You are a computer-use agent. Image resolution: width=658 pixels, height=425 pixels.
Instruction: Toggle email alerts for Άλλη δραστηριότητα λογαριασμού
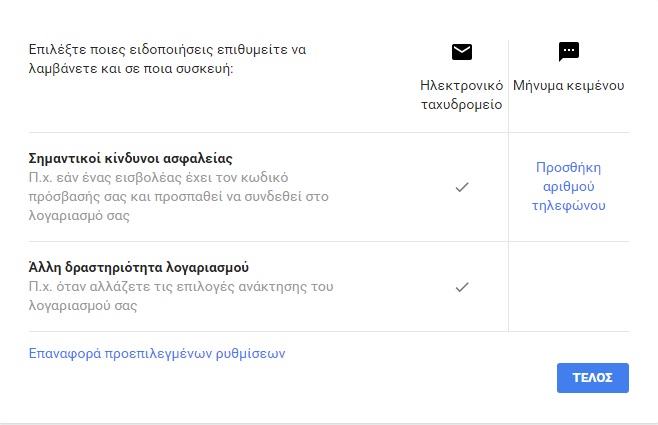click(x=462, y=287)
